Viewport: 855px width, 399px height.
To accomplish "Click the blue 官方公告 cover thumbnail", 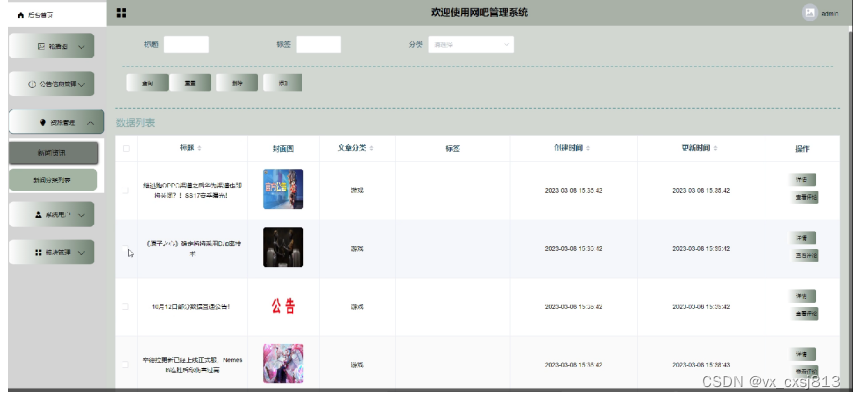I will coord(283,189).
